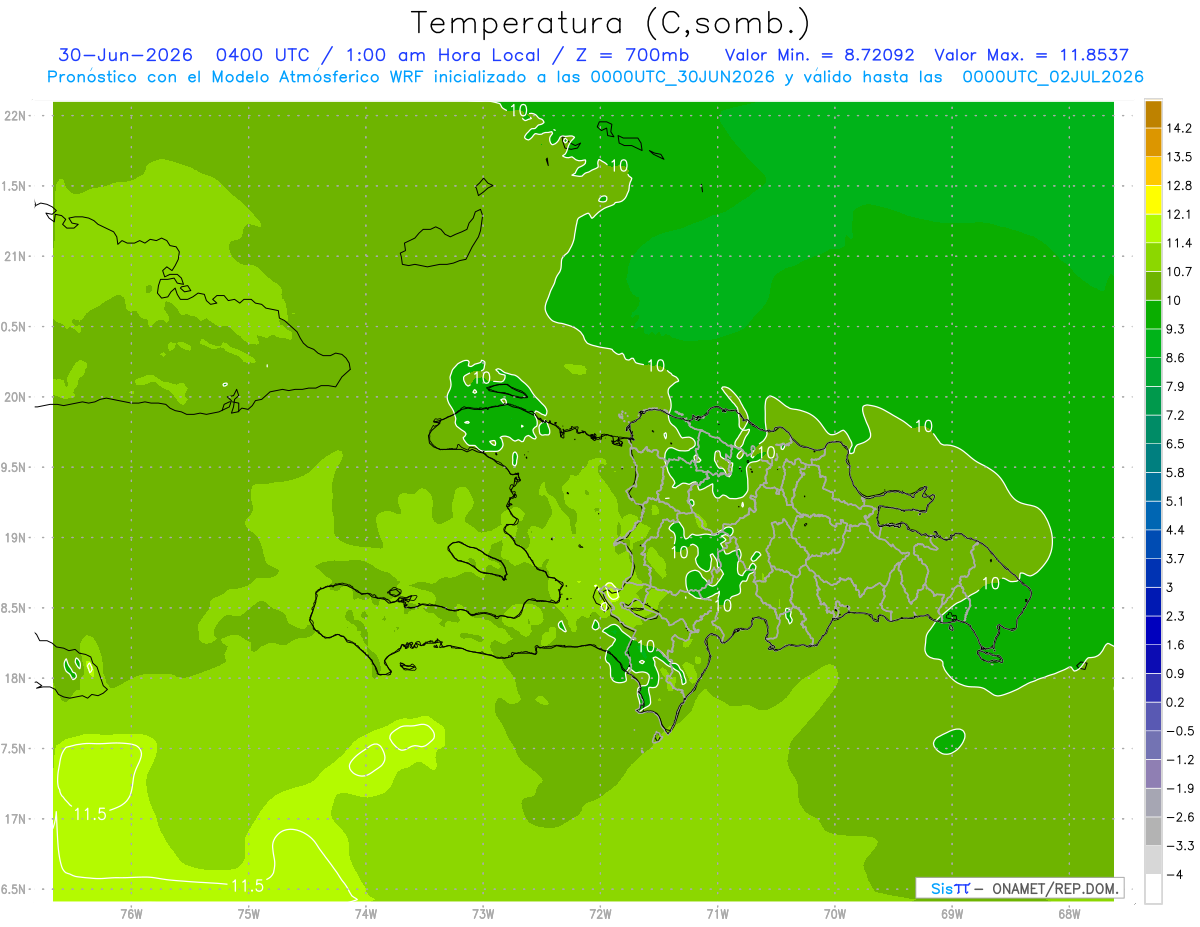The width and height of the screenshot is (1200, 927).
Task: Click the '-1.9' color scale value
Action: [x=1180, y=788]
